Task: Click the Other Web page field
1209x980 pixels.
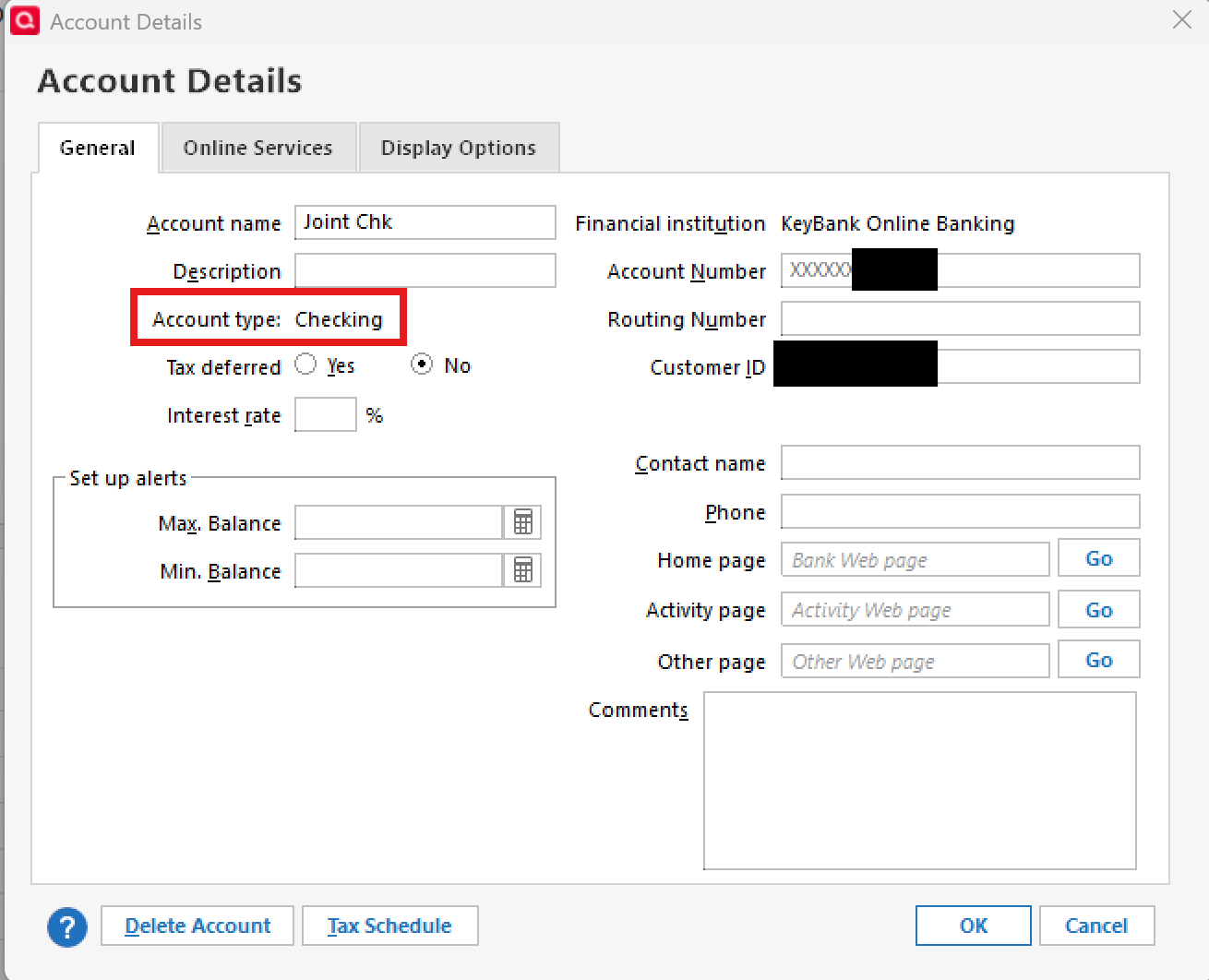Action: (x=916, y=661)
